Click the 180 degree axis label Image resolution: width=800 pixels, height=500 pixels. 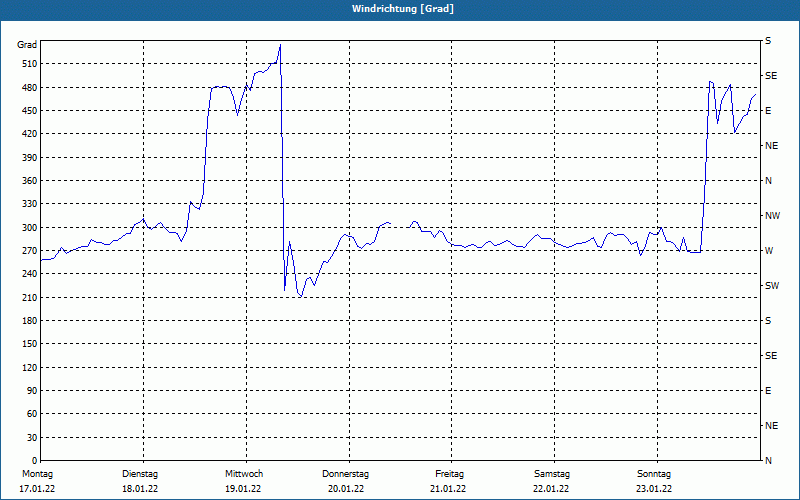pos(28,321)
